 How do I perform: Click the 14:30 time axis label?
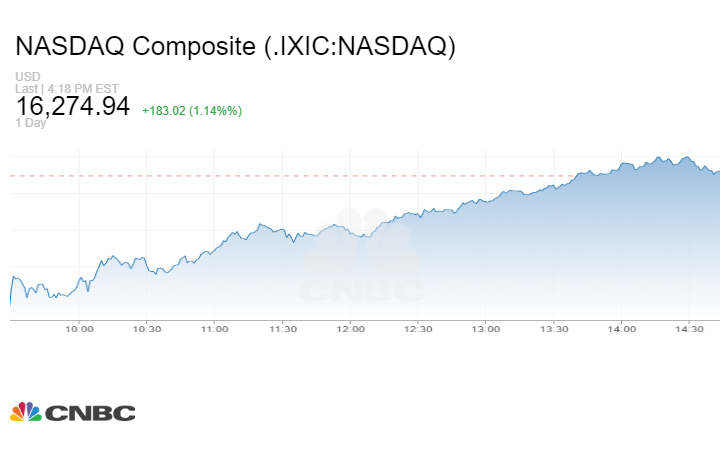click(x=689, y=329)
